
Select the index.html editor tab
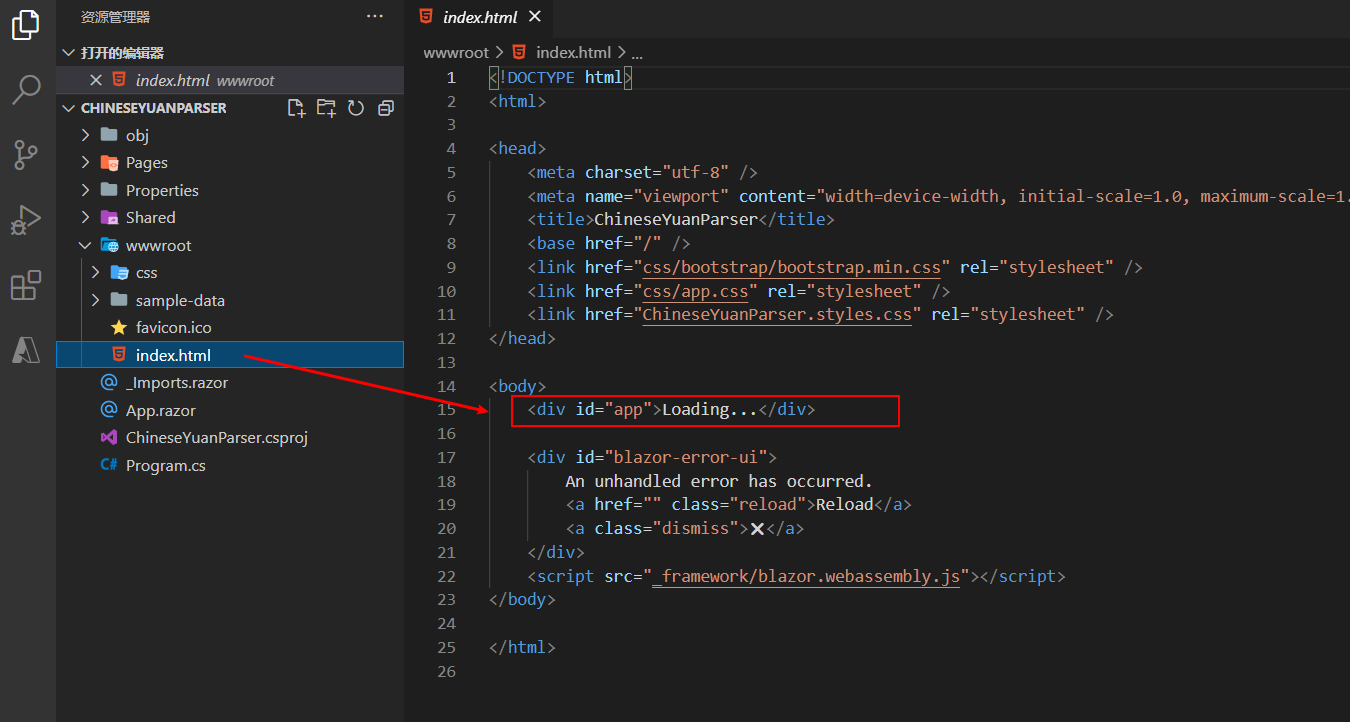click(481, 17)
